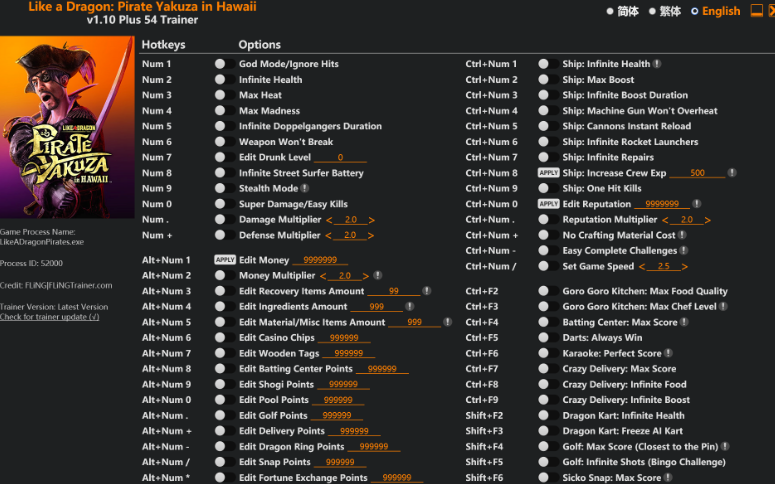Click info icon beside Edit Recovery Items Amount
775x484 pixels.
pos(427,291)
